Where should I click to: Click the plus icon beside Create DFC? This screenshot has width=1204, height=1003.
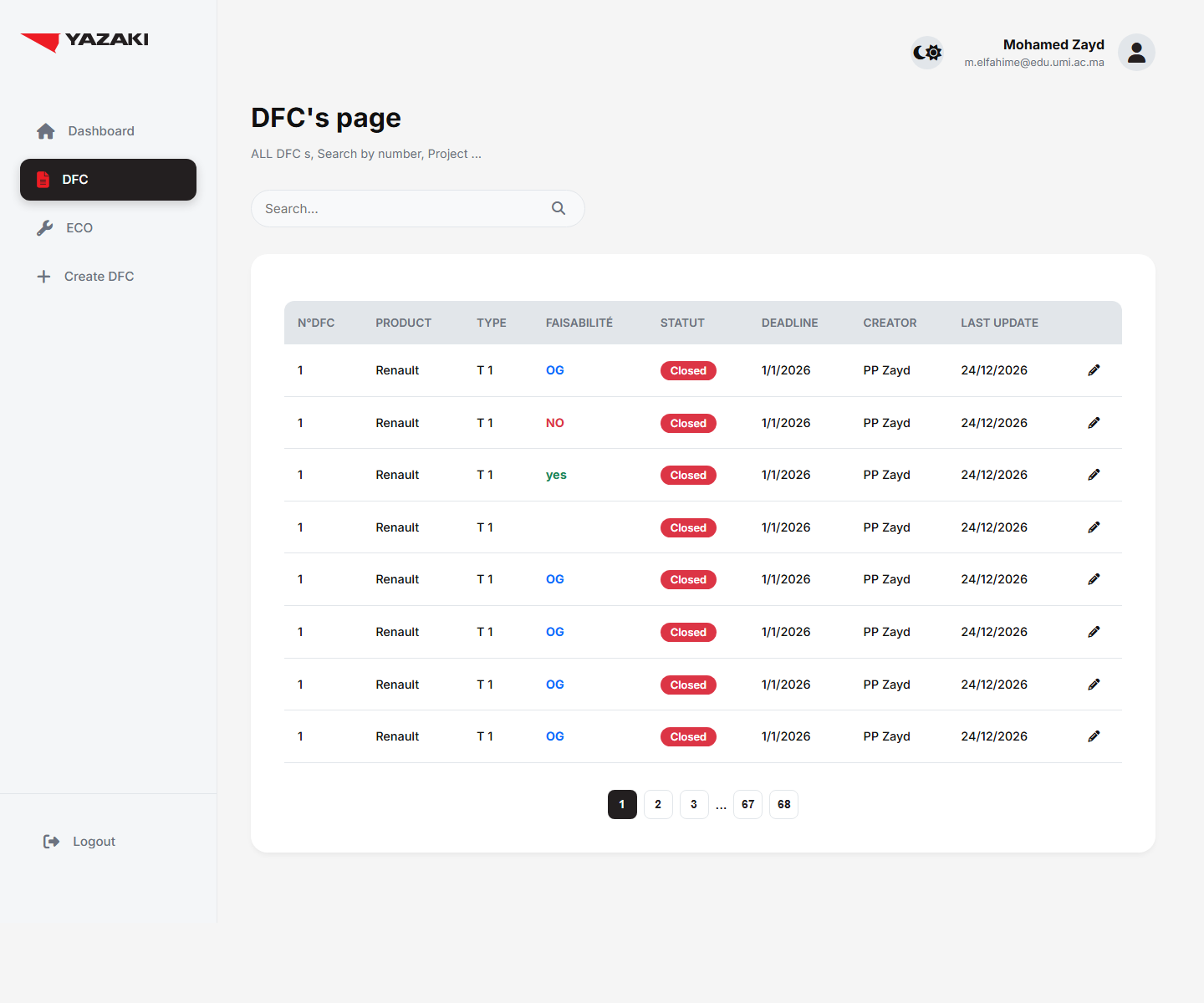pos(43,277)
